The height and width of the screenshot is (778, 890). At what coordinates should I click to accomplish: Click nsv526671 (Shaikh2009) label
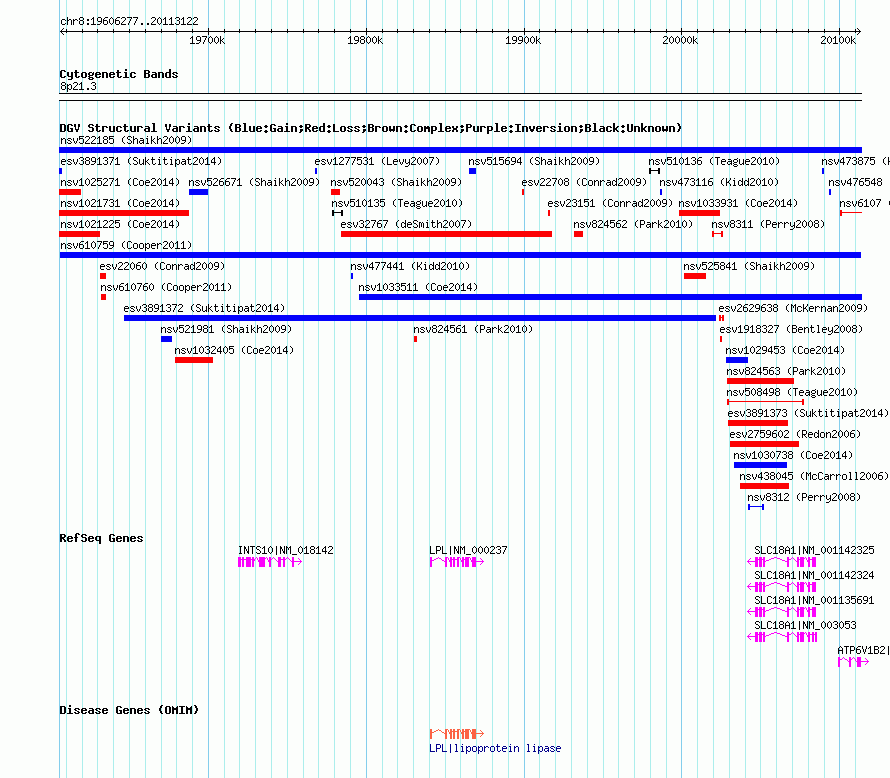coord(254,182)
